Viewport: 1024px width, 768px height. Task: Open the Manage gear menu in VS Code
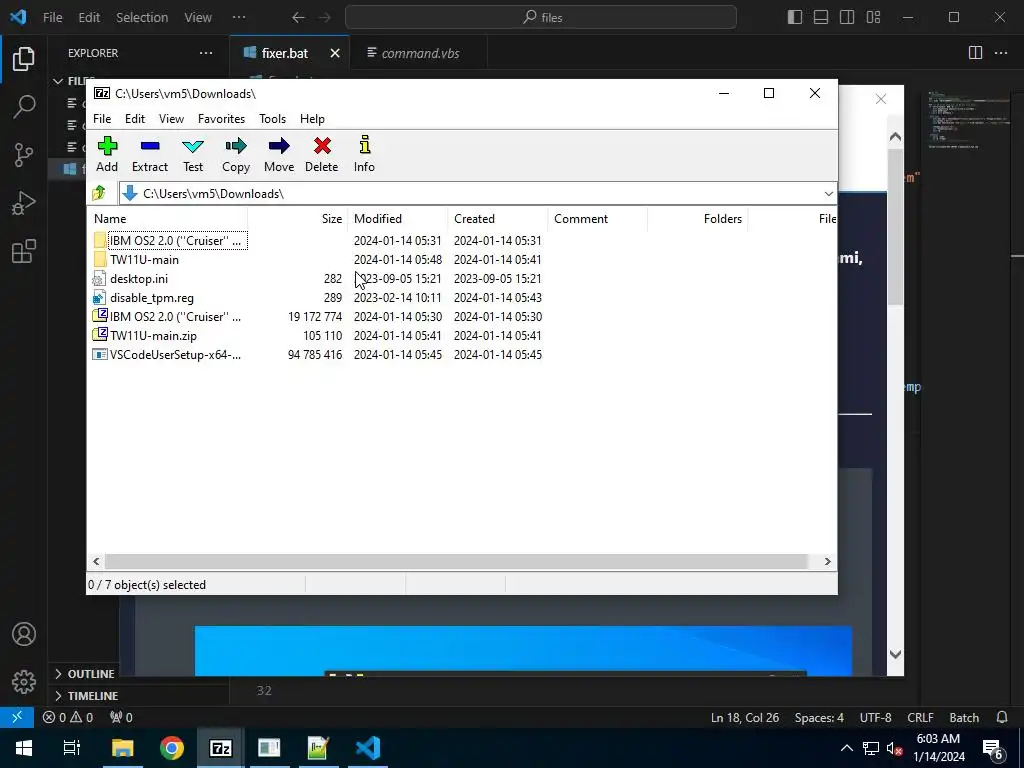24,682
